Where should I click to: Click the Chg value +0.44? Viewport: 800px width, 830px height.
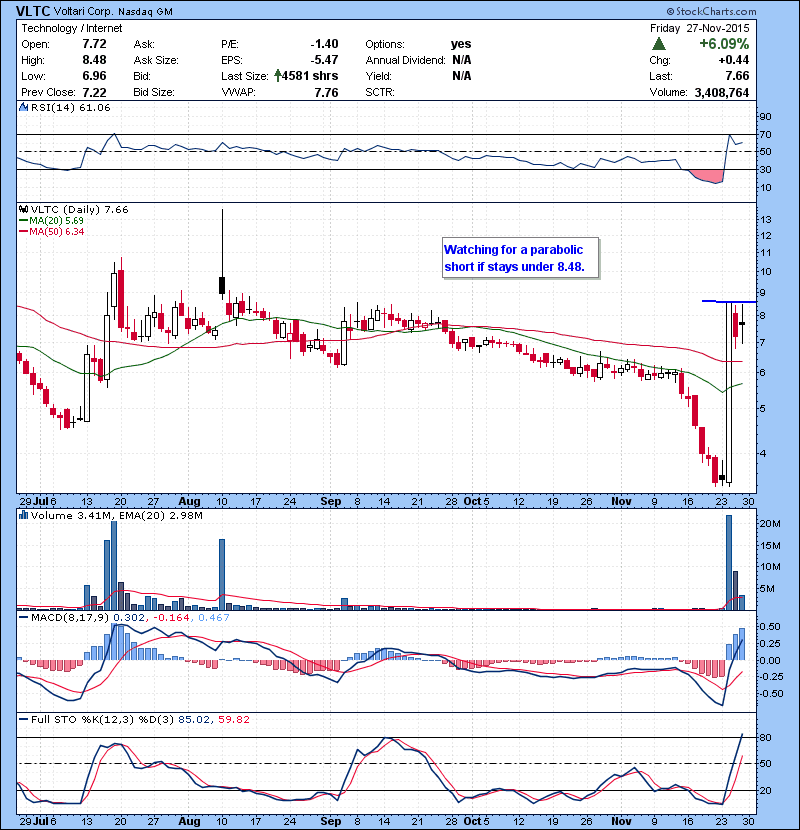click(734, 60)
